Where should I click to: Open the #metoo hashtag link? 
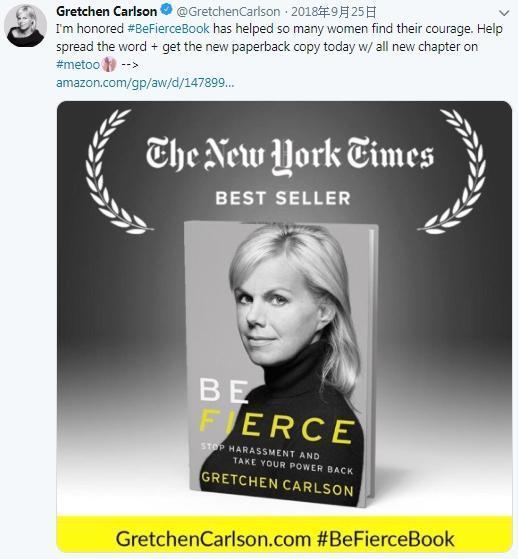78,65
